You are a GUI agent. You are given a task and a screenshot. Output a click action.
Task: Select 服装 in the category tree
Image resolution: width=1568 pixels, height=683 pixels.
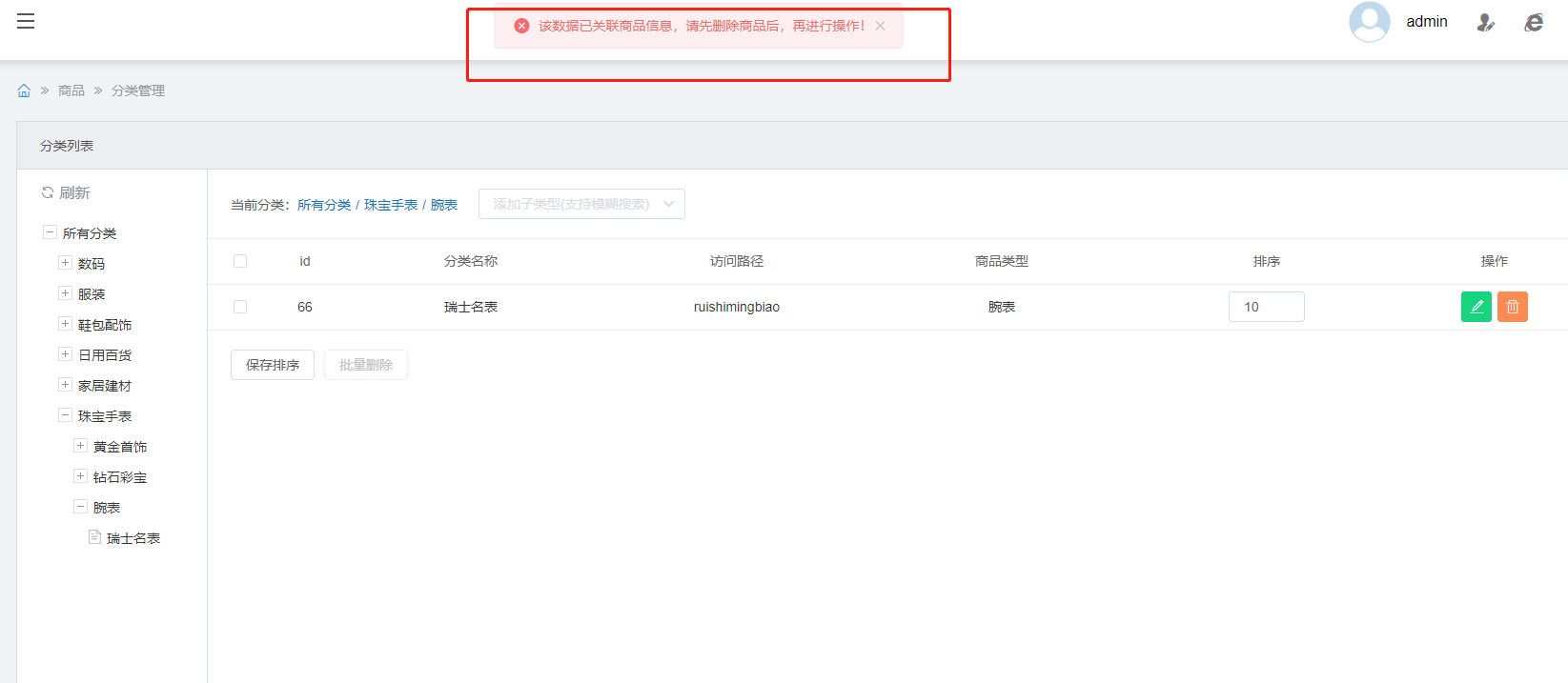coord(92,294)
